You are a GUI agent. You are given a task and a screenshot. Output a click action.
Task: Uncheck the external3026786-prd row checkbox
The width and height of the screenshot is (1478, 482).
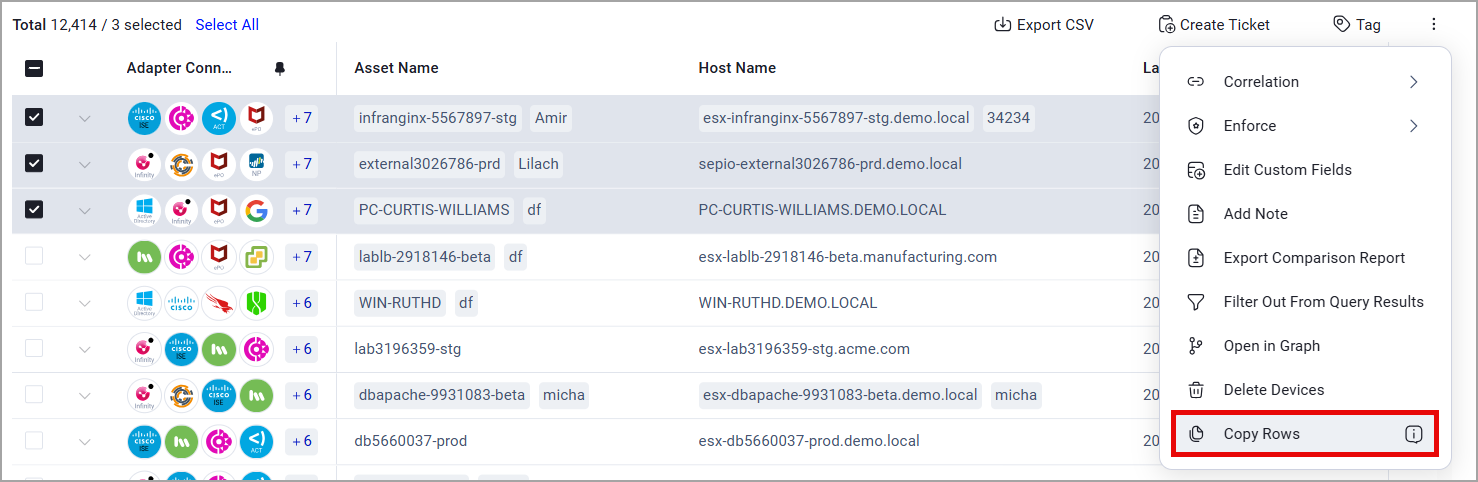[34, 164]
